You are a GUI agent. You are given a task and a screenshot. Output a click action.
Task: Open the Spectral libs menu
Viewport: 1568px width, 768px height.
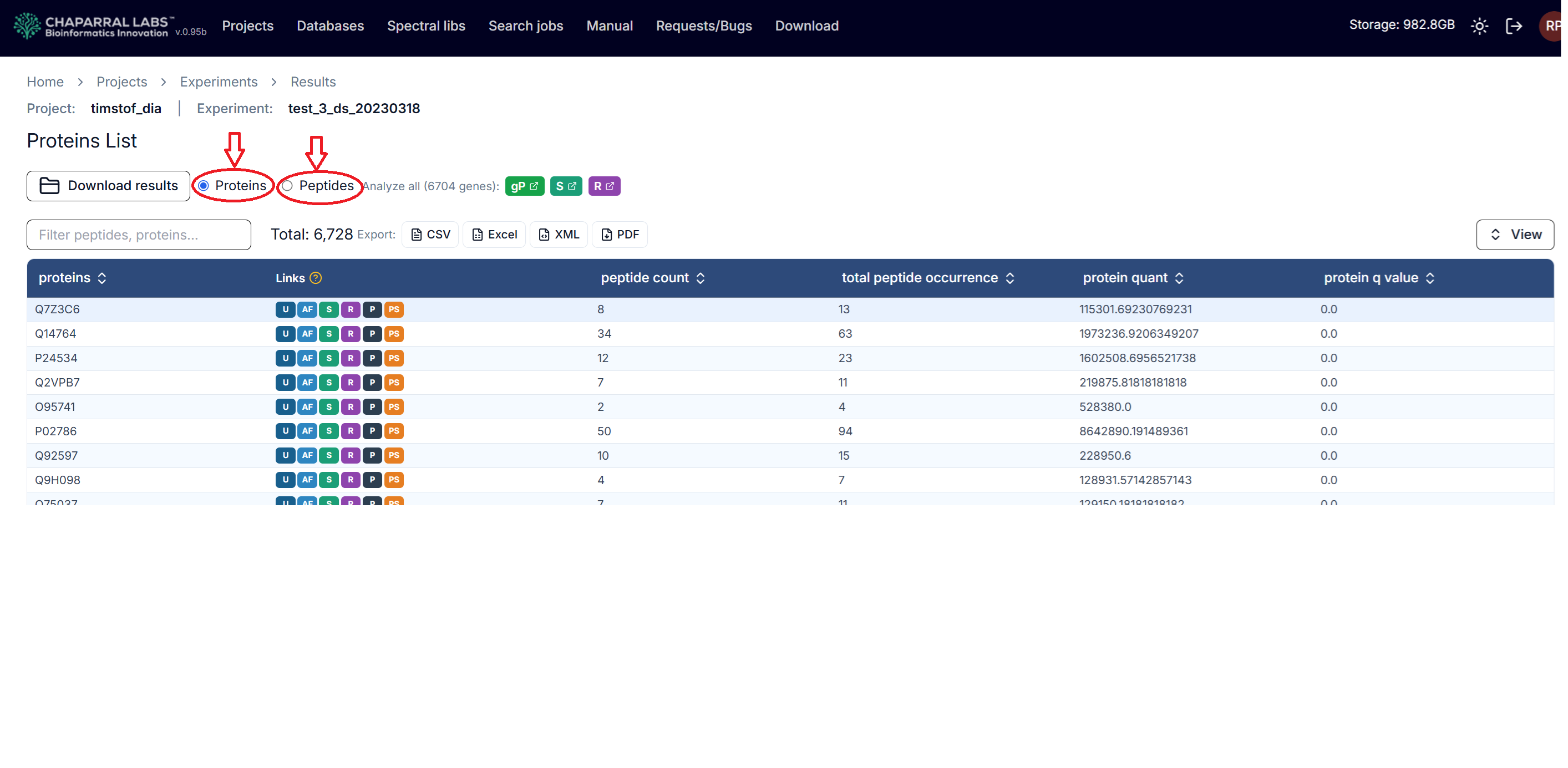click(425, 26)
